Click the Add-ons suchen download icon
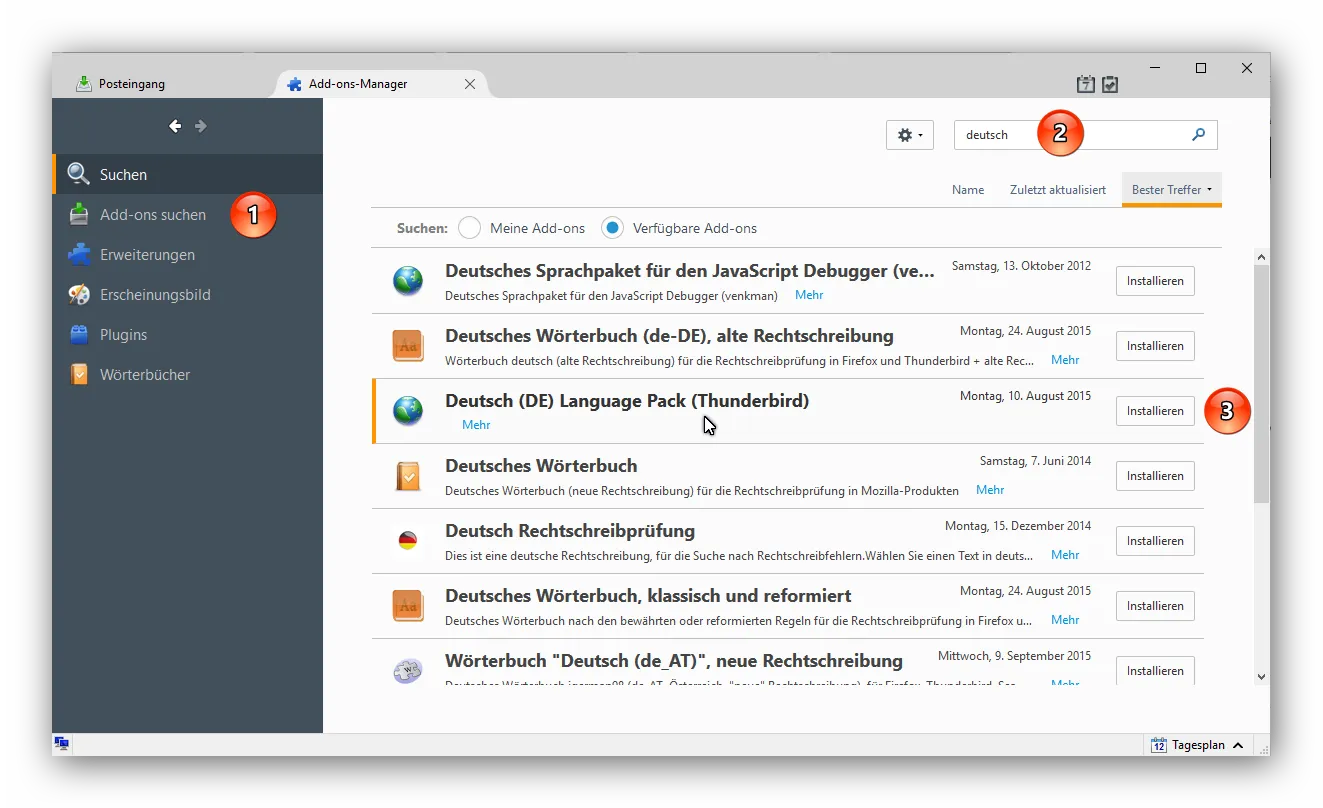Screen dimensions: 1323x808 [78, 214]
